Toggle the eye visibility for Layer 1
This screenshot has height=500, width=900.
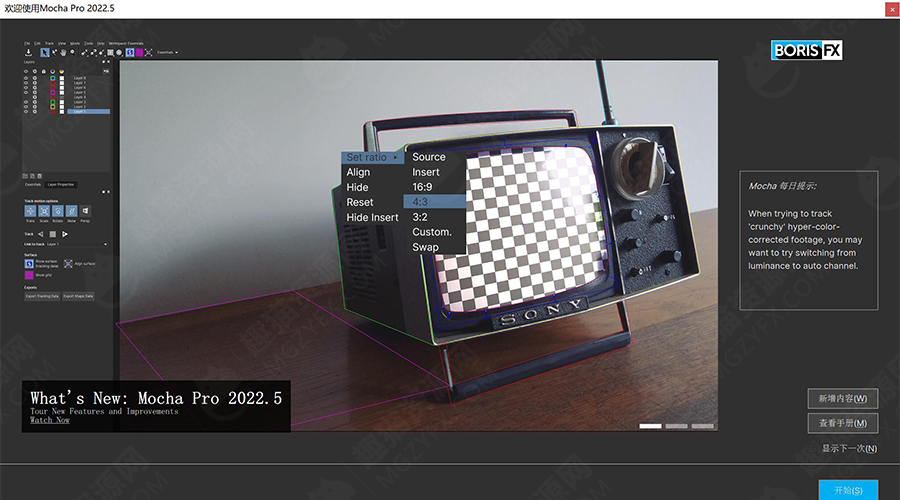point(26,111)
